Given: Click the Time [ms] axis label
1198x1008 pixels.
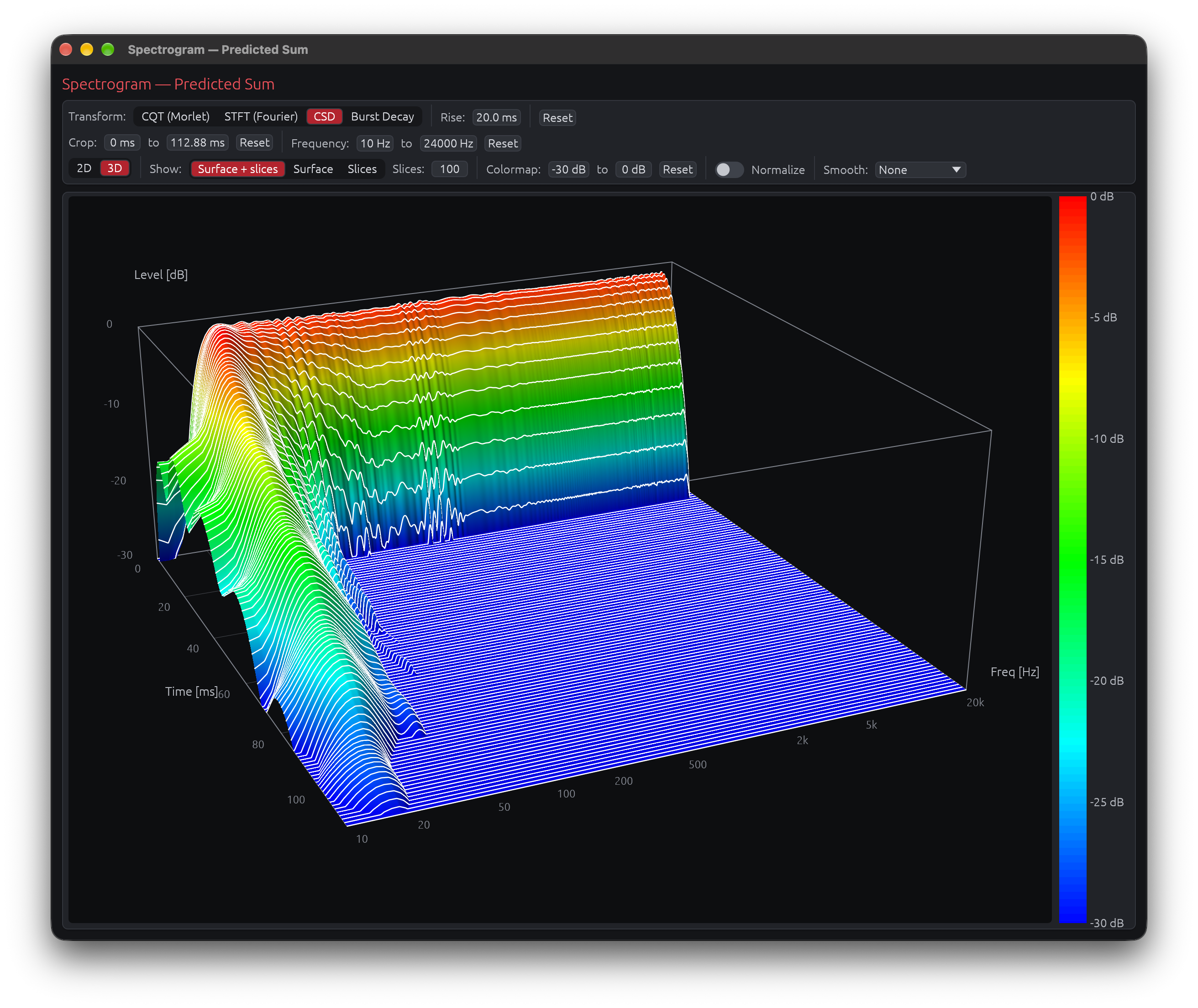Looking at the screenshot, I should [x=191, y=692].
